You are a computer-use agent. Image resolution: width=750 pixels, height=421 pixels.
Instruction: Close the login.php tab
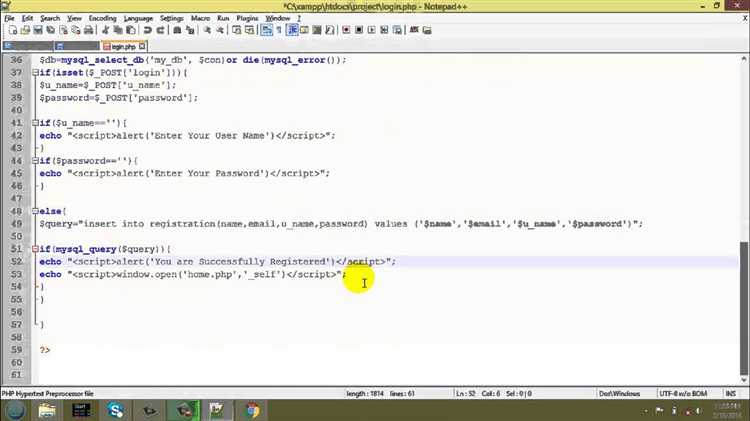(142, 46)
